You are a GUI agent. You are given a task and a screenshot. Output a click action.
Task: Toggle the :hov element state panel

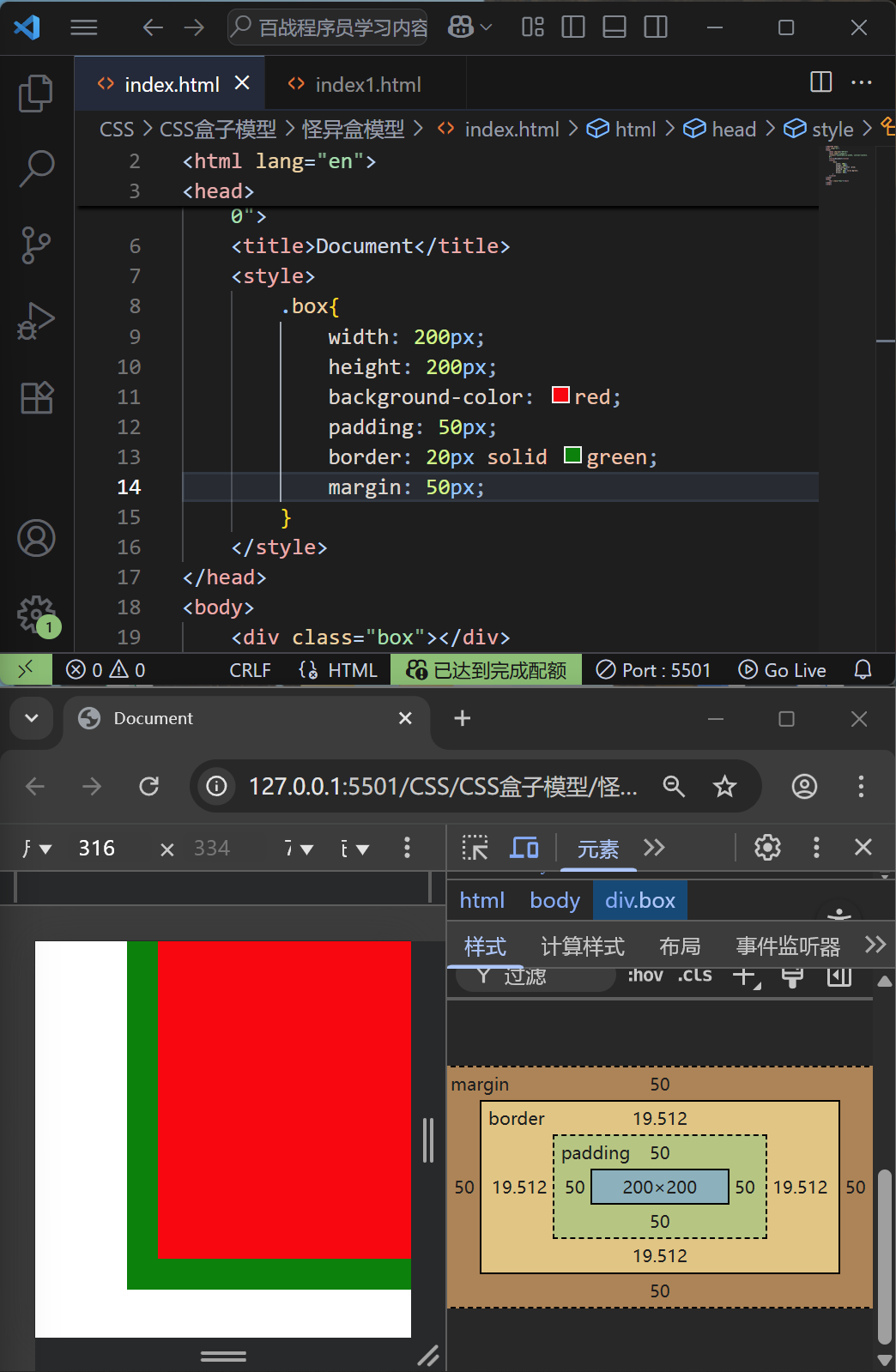pyautogui.click(x=645, y=976)
